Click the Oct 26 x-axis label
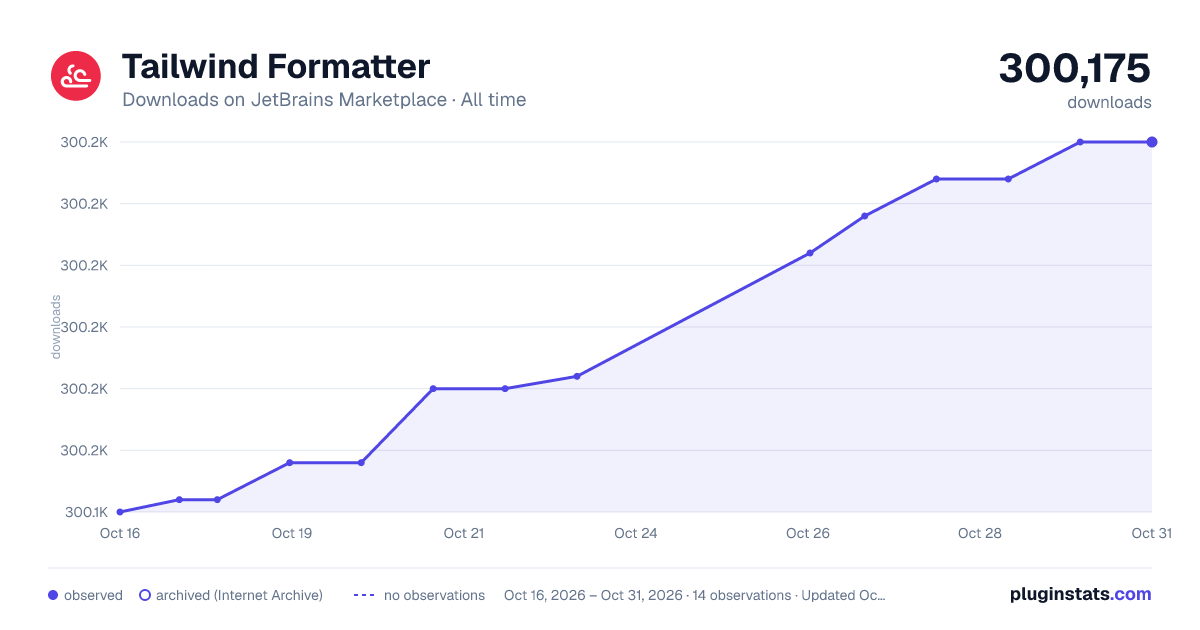This screenshot has height=630, width=1200. coord(808,533)
